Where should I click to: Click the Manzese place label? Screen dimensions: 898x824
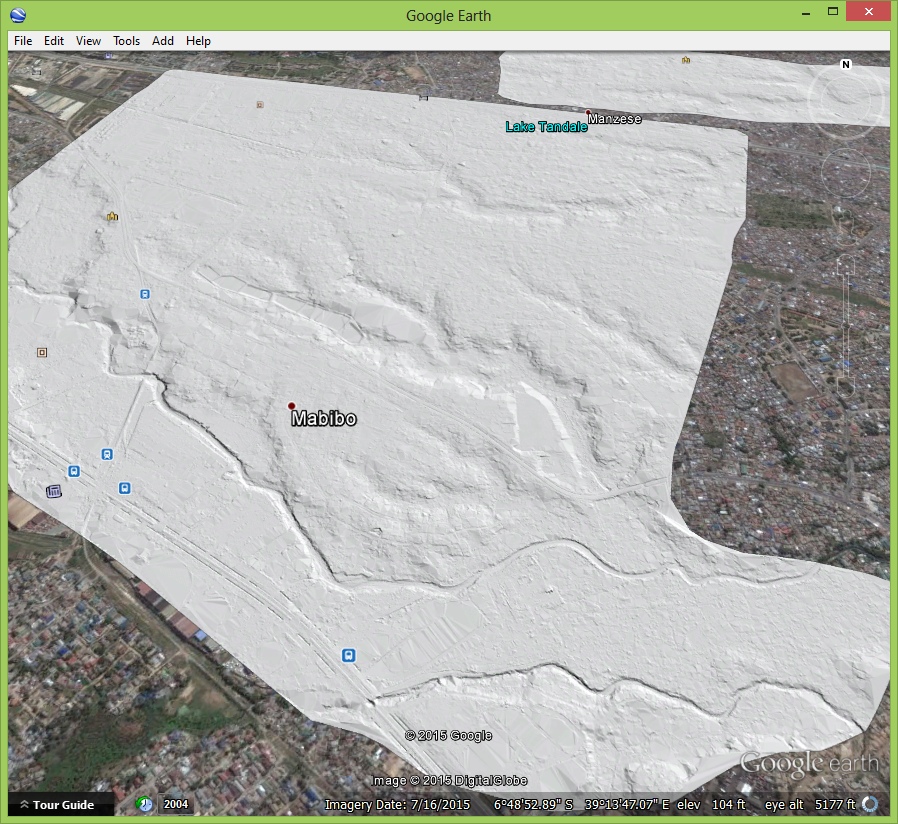(x=615, y=119)
